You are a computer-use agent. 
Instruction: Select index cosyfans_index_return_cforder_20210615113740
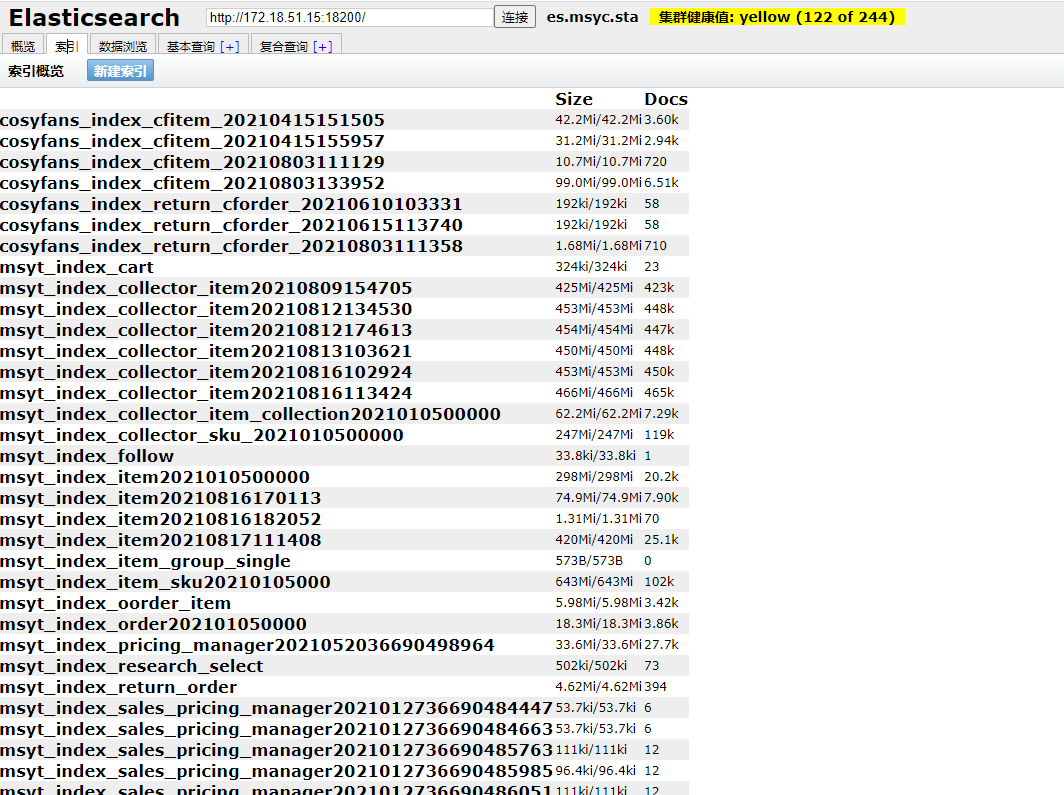pyautogui.click(x=231, y=225)
